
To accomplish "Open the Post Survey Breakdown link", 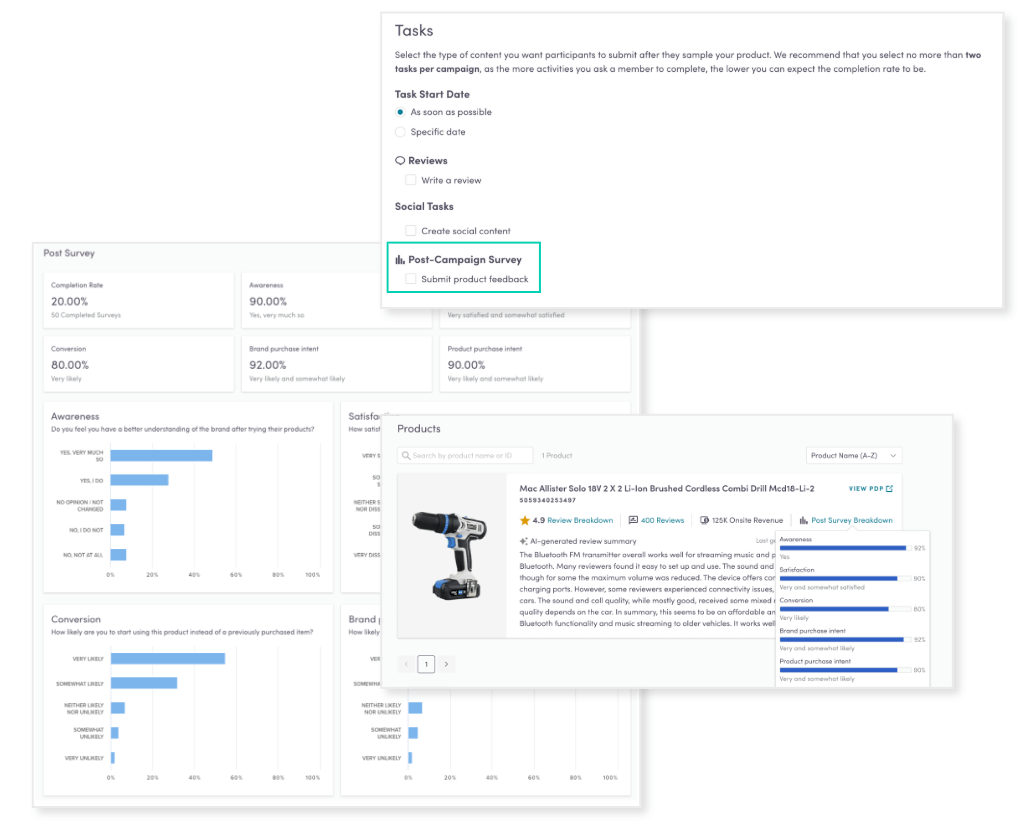I will pyautogui.click(x=852, y=520).
